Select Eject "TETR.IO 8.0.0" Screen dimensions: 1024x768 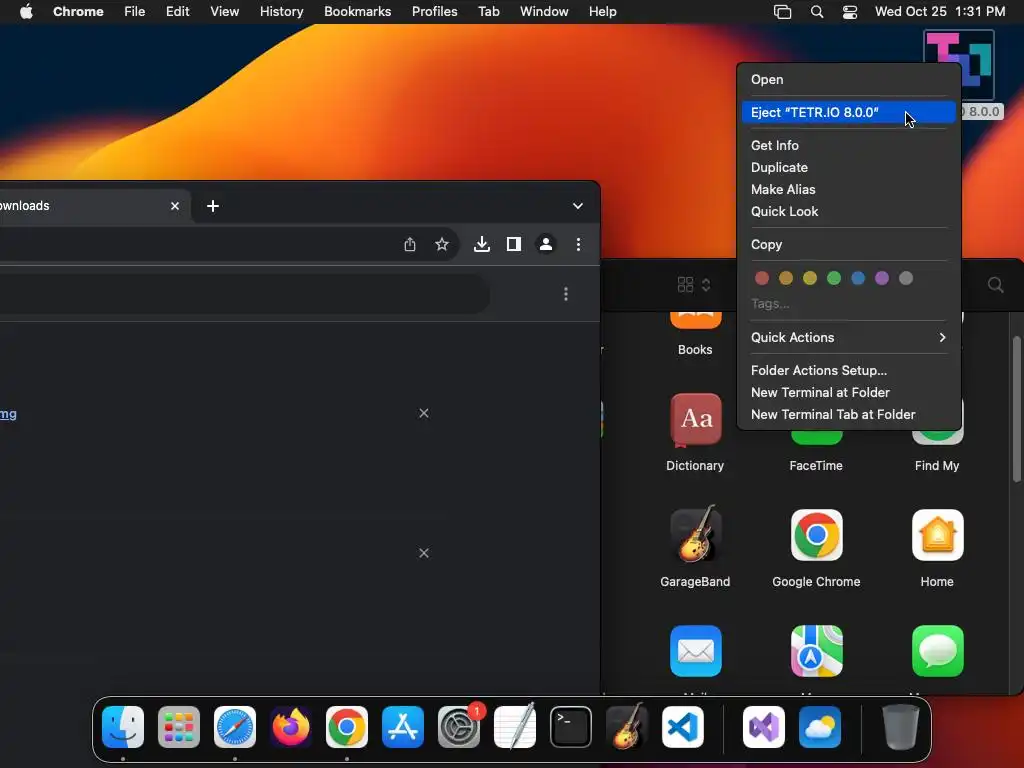[x=848, y=112]
